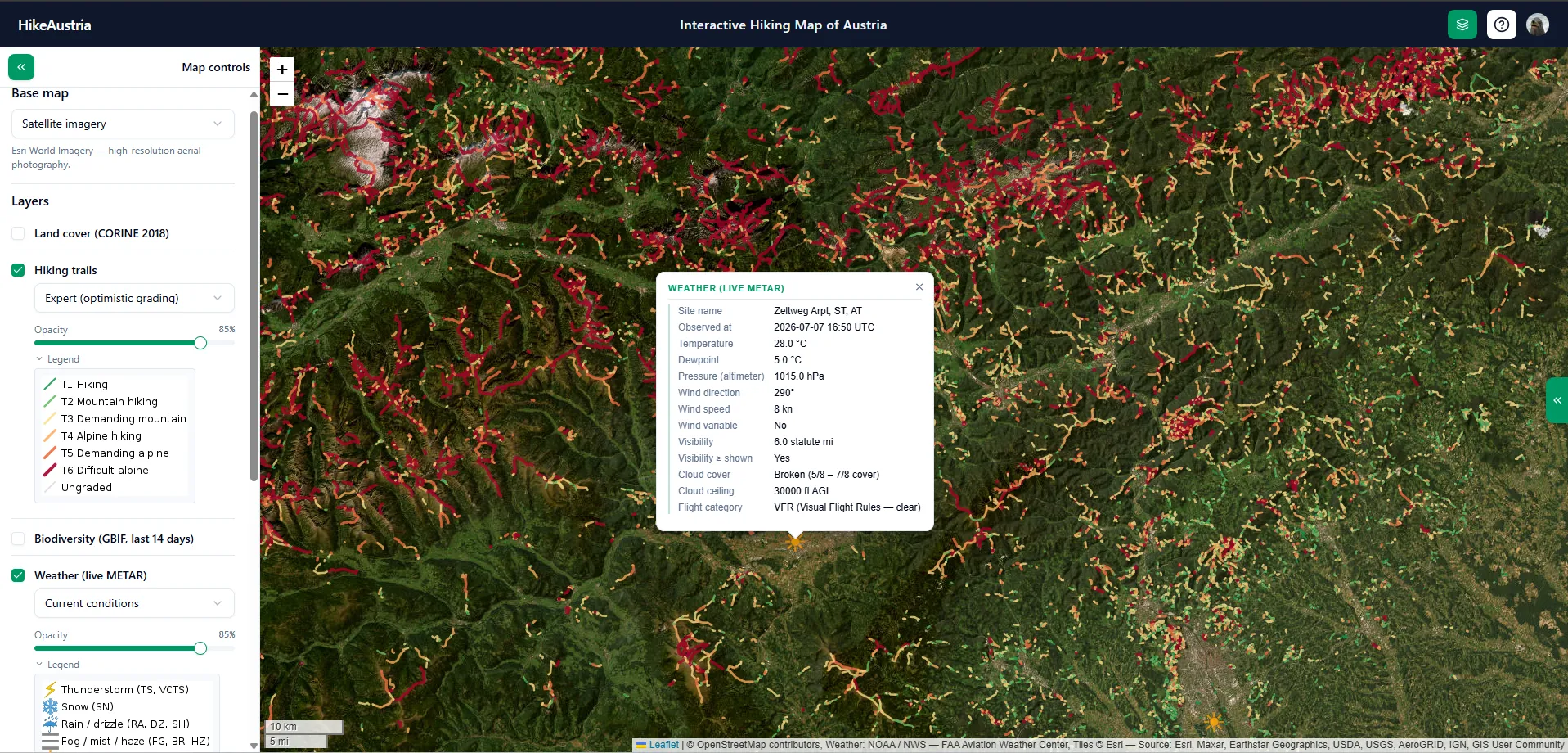The height and width of the screenshot is (753, 1568).
Task: Click the sun weather marker near bottom right
Action: click(1214, 722)
